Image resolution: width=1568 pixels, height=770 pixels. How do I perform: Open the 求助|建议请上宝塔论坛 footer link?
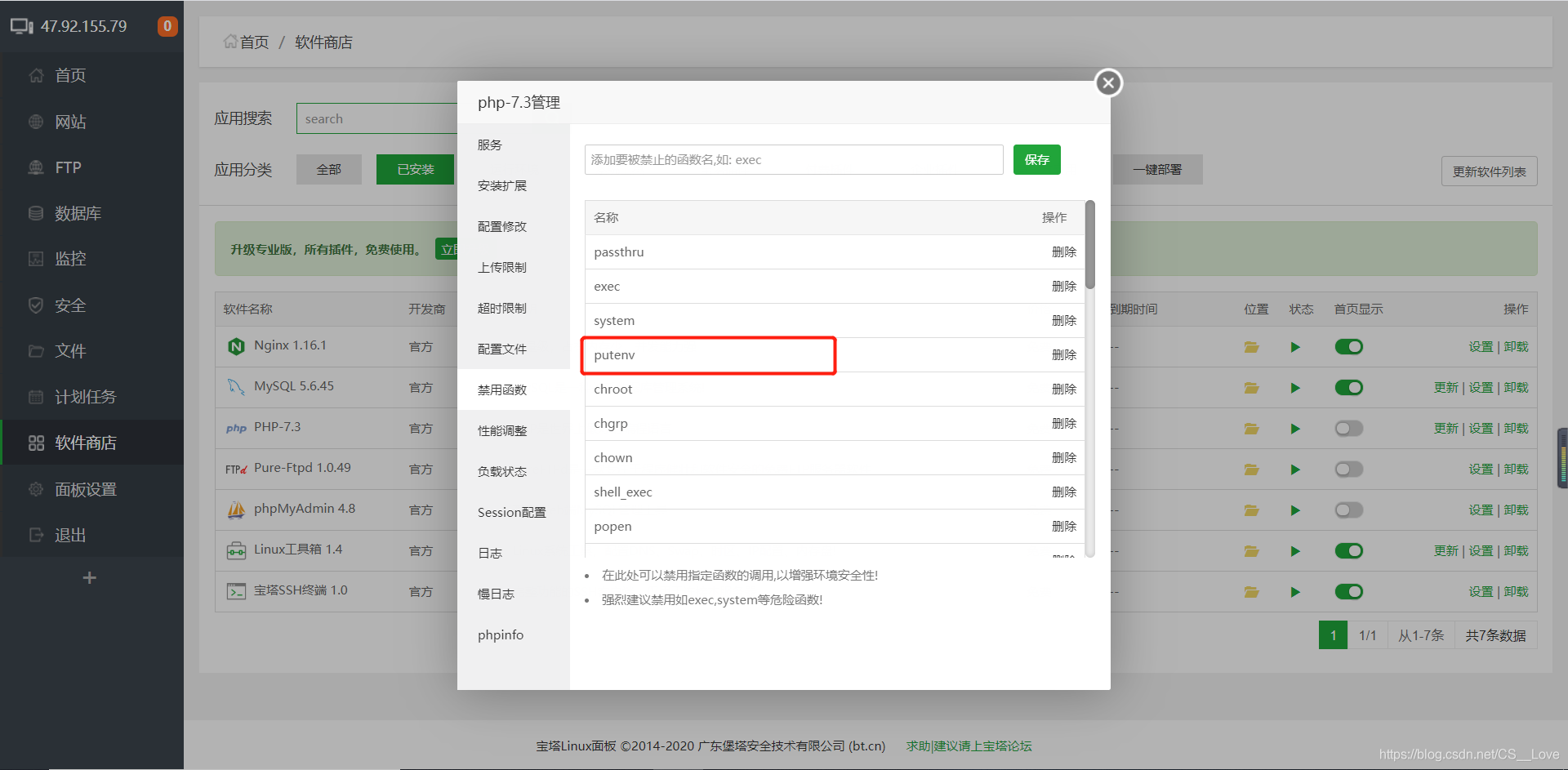pyautogui.click(x=969, y=746)
